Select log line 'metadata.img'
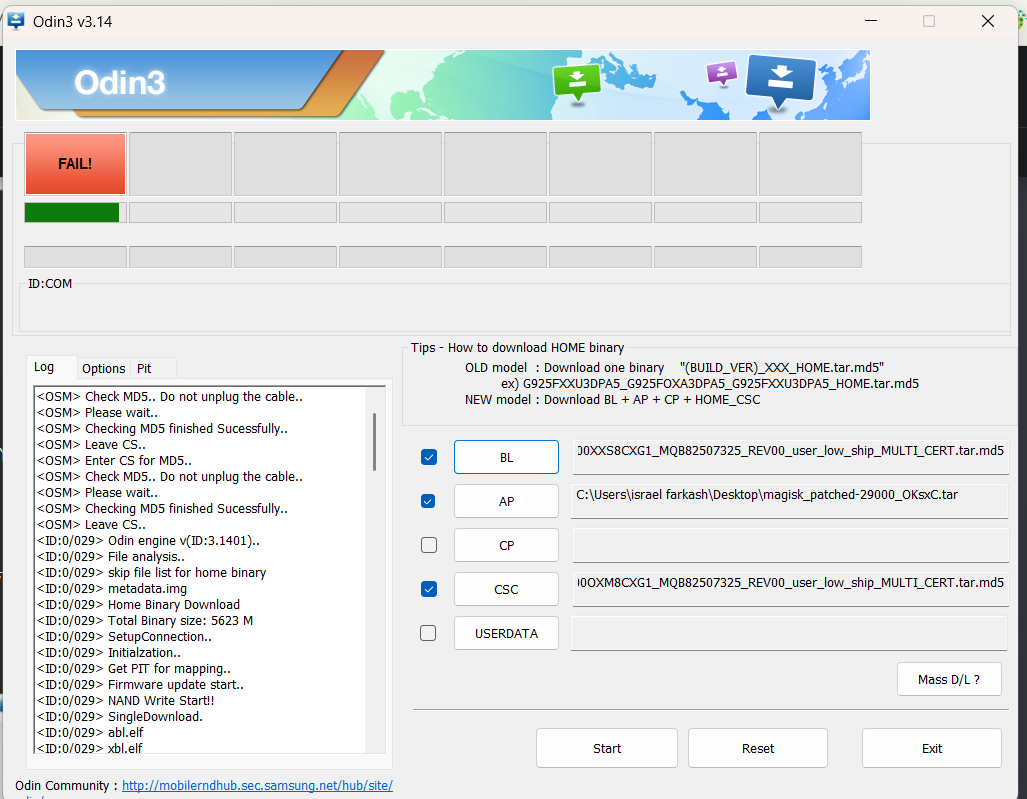The width and height of the screenshot is (1027, 799). point(112,588)
